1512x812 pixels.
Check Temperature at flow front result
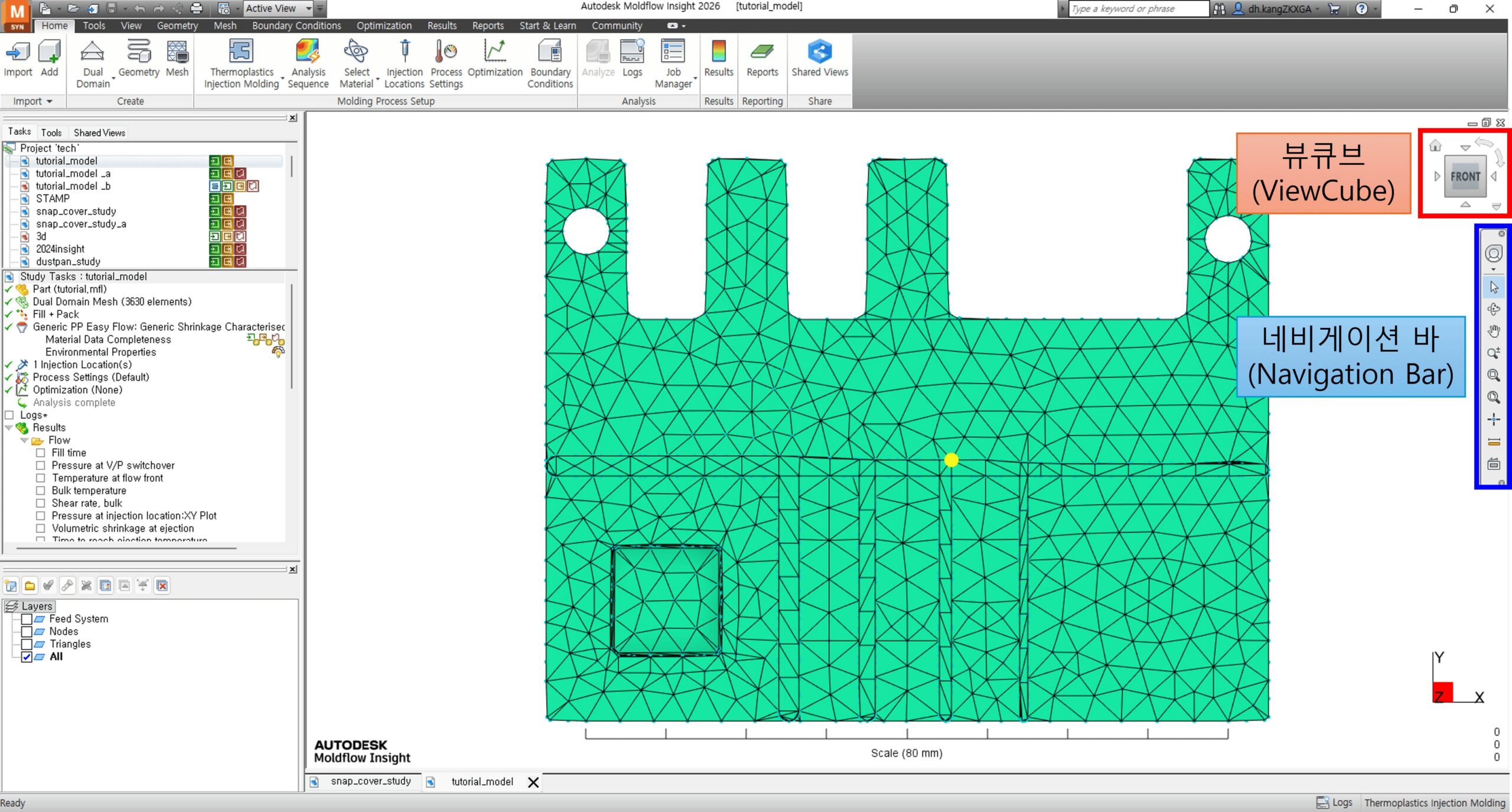click(x=41, y=478)
